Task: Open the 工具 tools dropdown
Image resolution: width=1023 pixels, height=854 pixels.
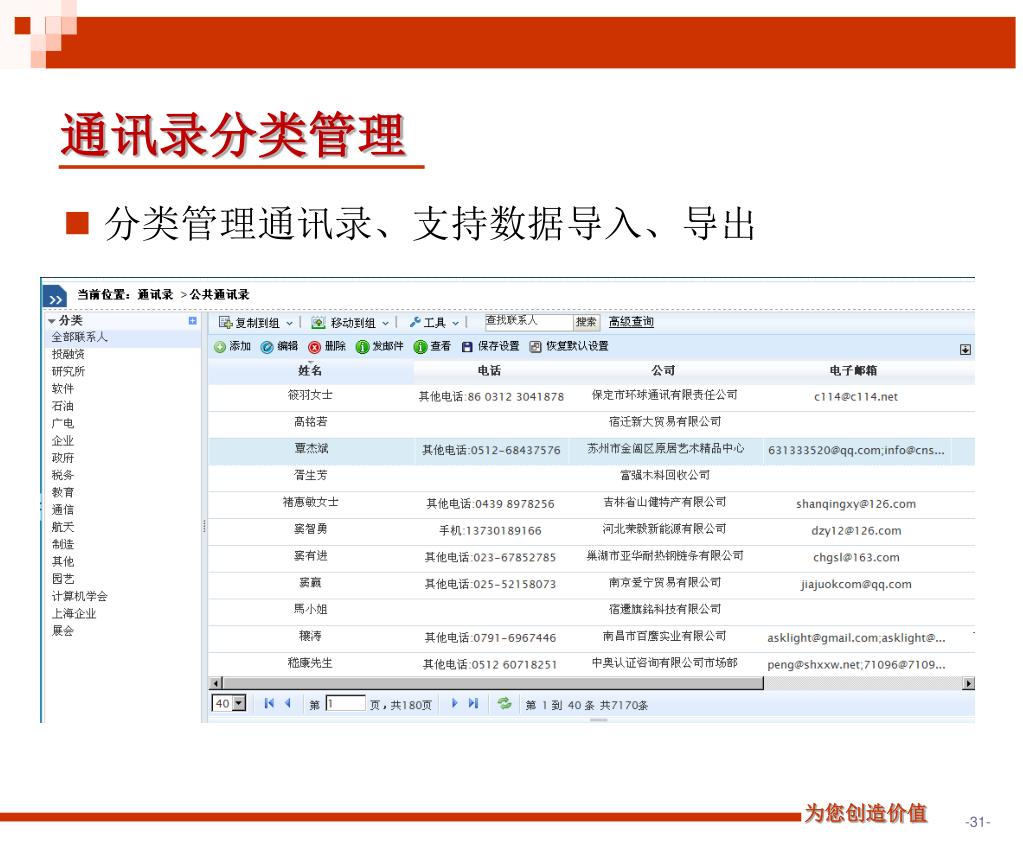Action: pyautogui.click(x=455, y=323)
